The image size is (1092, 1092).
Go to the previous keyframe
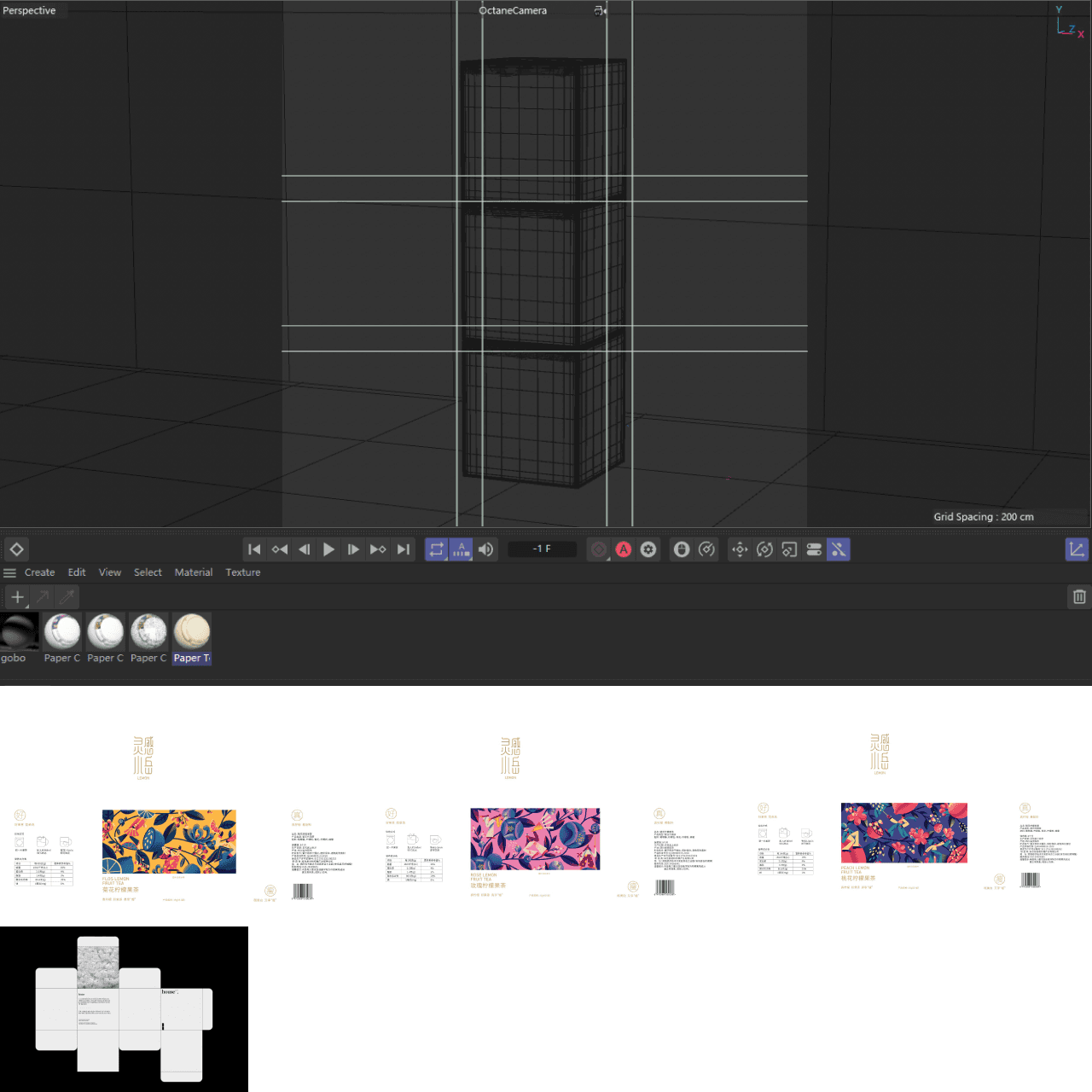pos(279,549)
